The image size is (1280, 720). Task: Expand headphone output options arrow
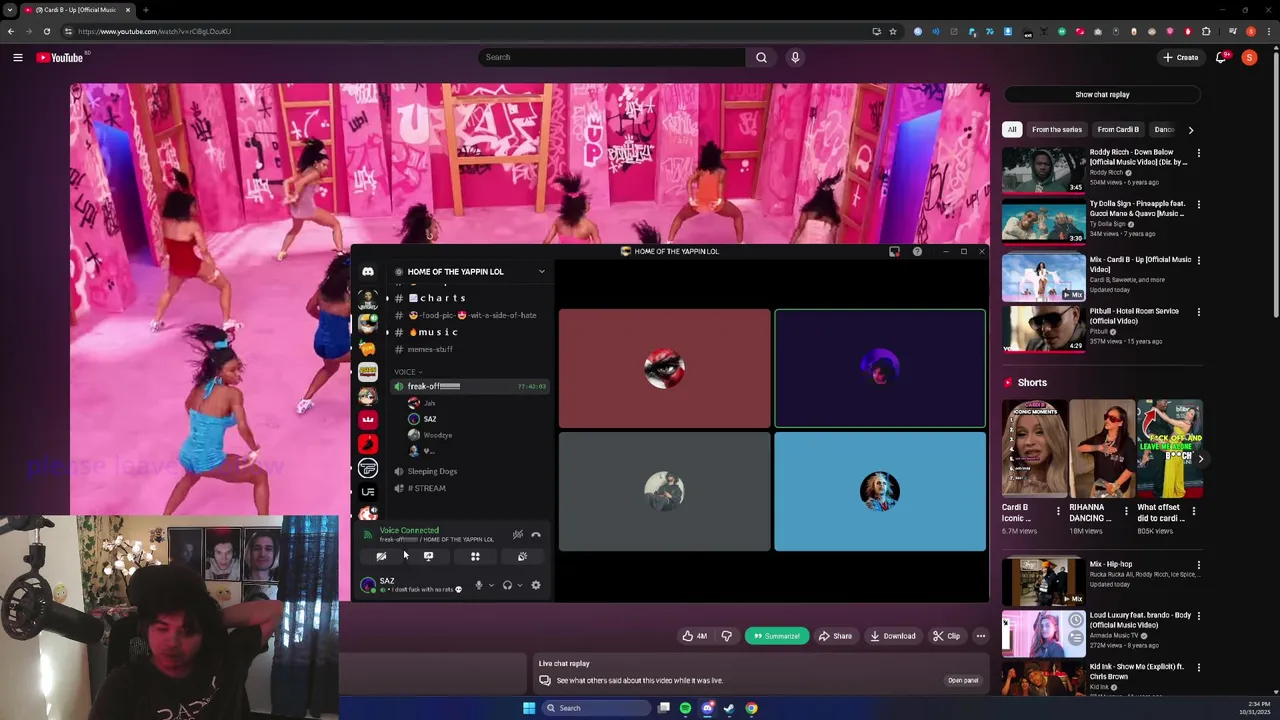click(519, 585)
